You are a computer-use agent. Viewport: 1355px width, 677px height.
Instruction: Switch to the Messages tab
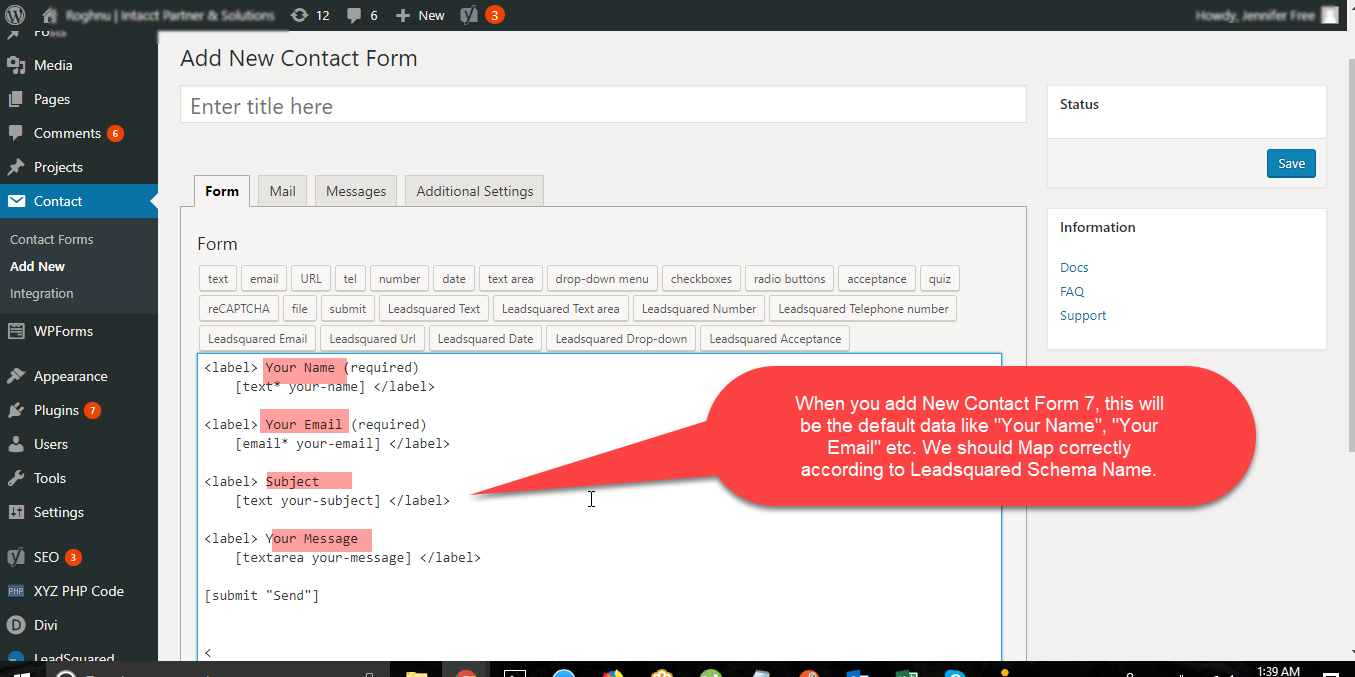[x=356, y=191]
